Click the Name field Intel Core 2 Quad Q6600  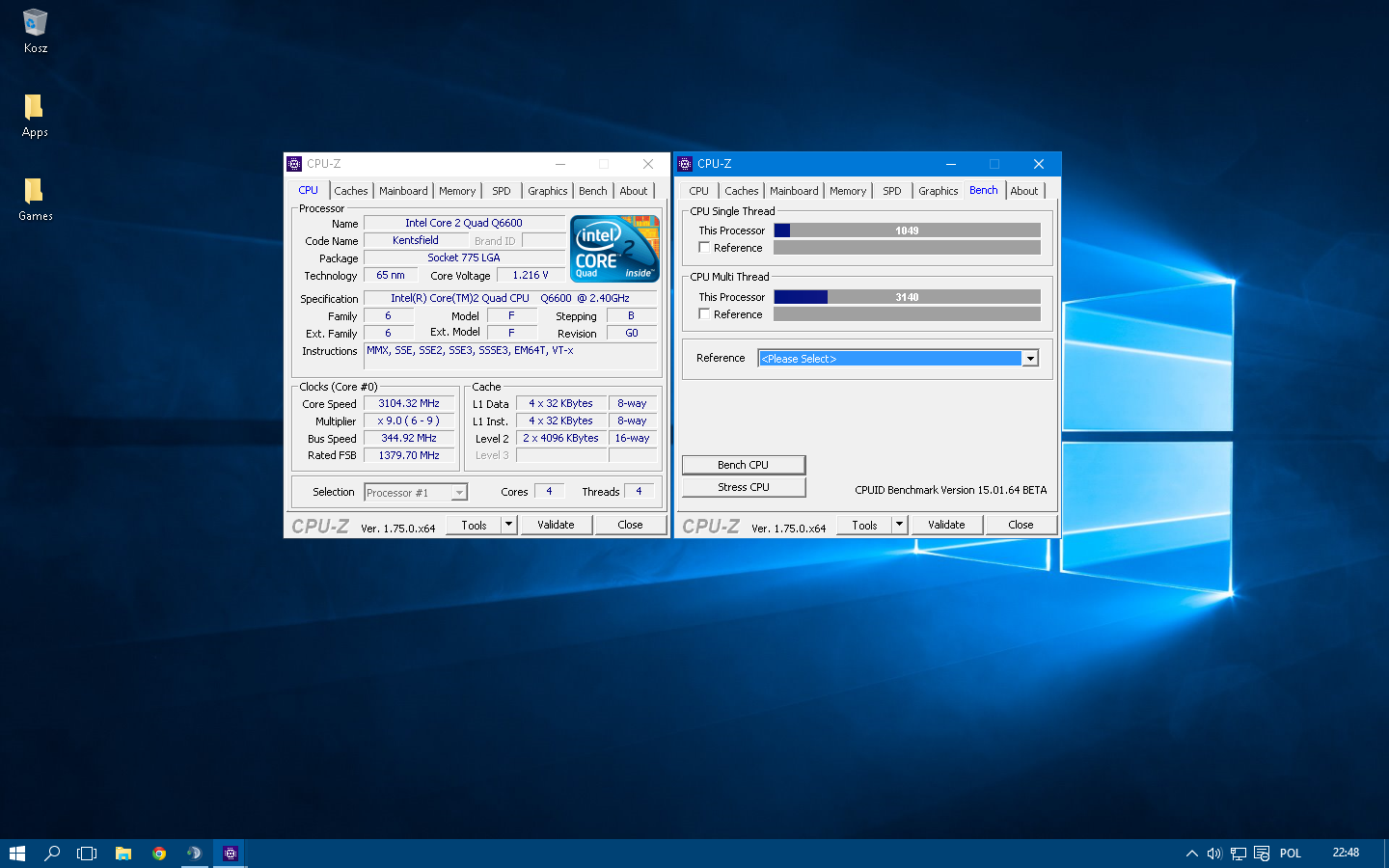click(464, 223)
